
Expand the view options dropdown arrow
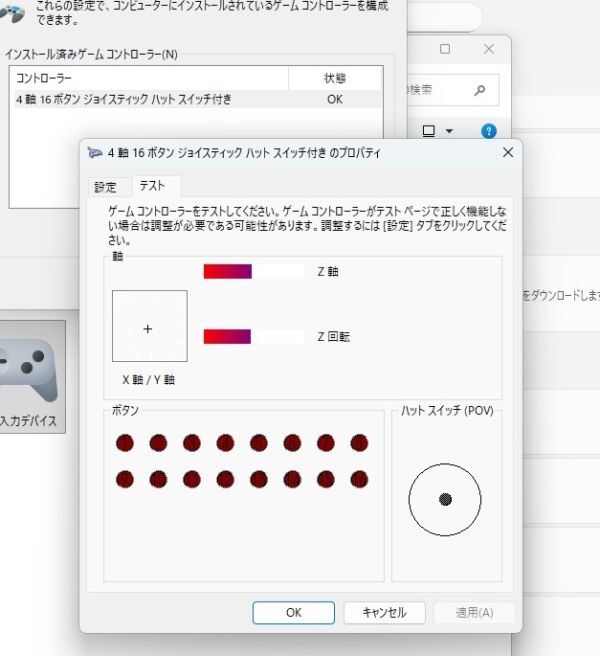point(449,131)
